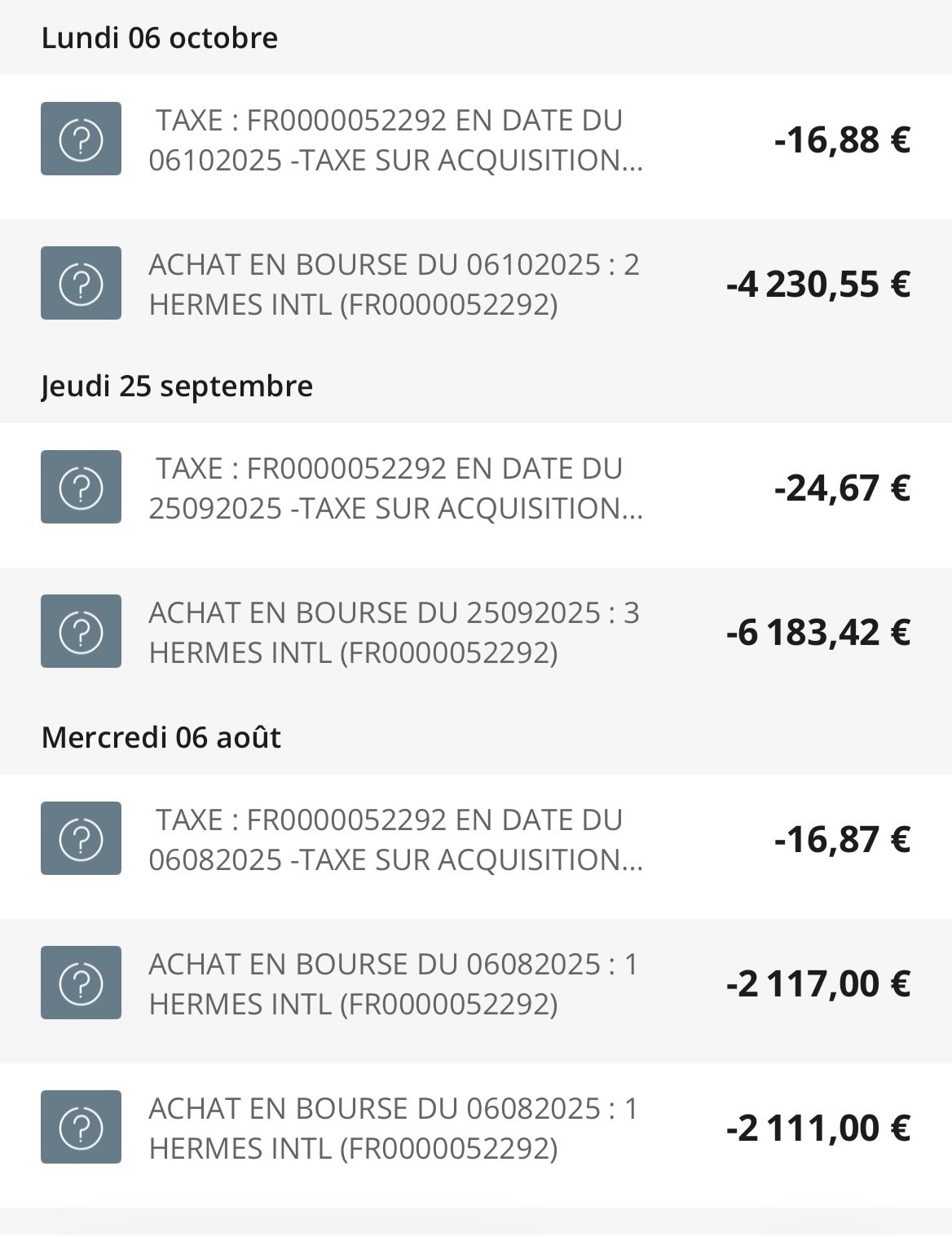Click the icon beside the -16,88 € tax entry
Viewport: 952px width, 1237px height.
[81, 139]
